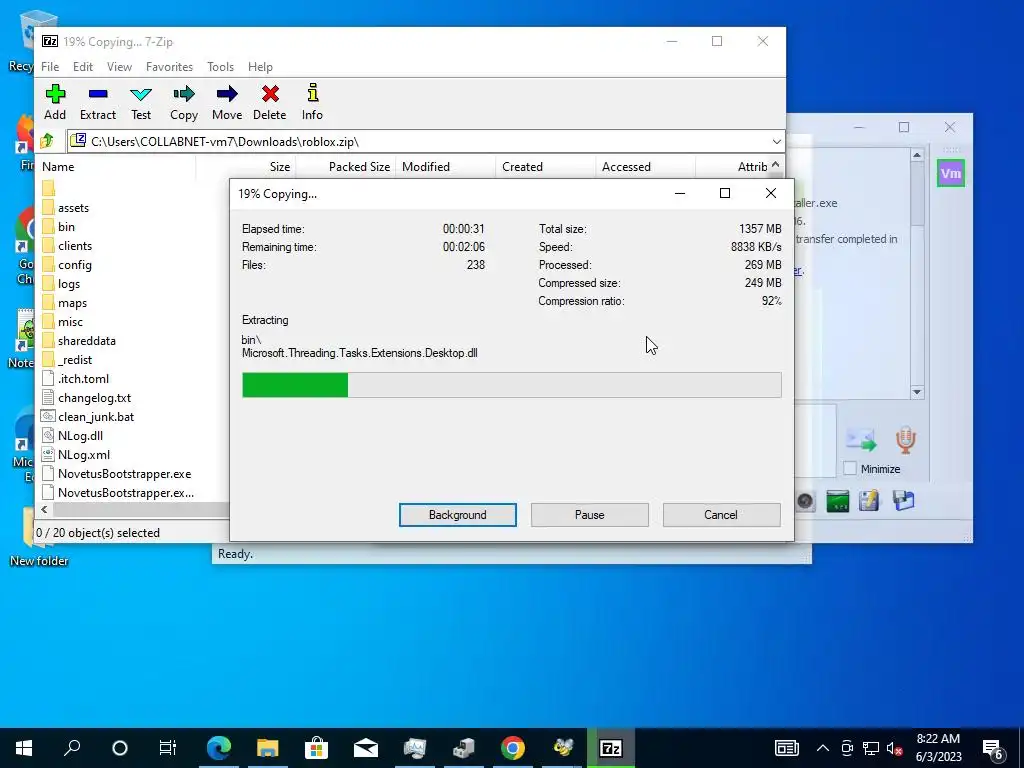Open Microsoft Store from the taskbar

pos(317,748)
